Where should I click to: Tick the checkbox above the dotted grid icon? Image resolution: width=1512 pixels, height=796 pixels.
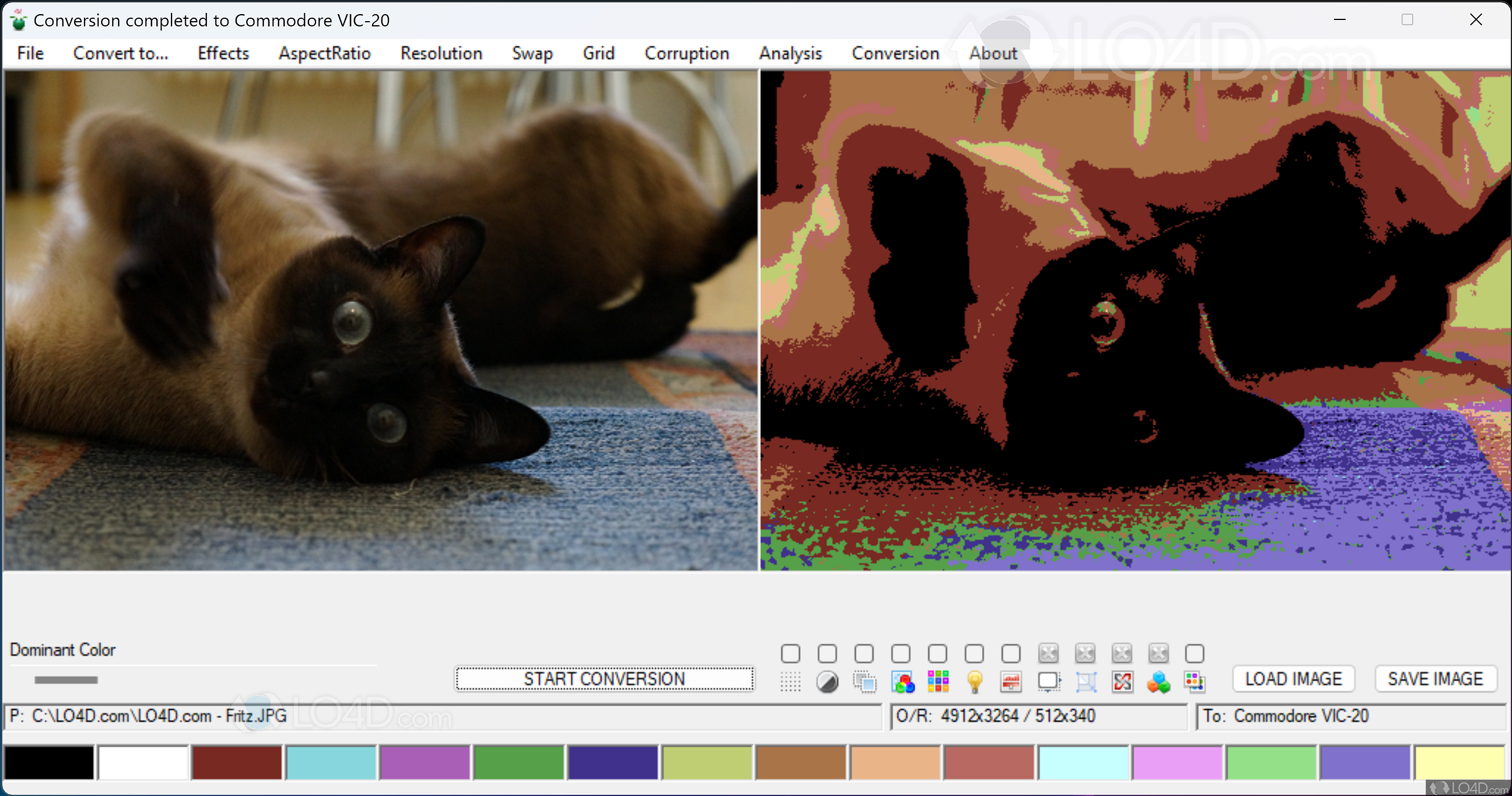(x=790, y=653)
